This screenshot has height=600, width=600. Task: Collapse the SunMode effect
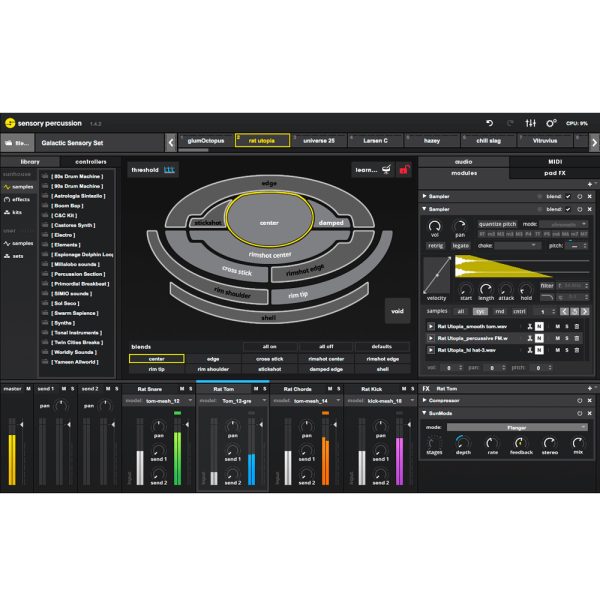pos(424,413)
